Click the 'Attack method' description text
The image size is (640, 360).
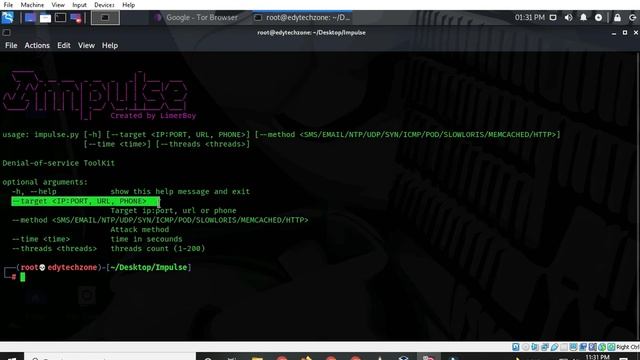140,229
